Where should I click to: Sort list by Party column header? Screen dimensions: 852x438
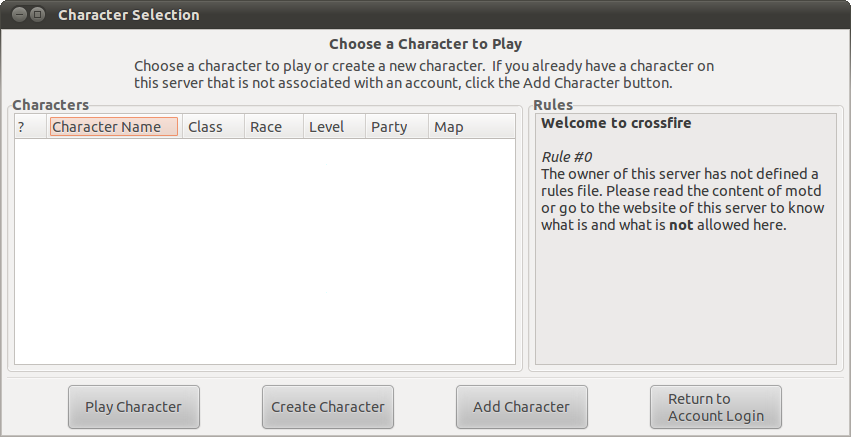click(x=397, y=127)
